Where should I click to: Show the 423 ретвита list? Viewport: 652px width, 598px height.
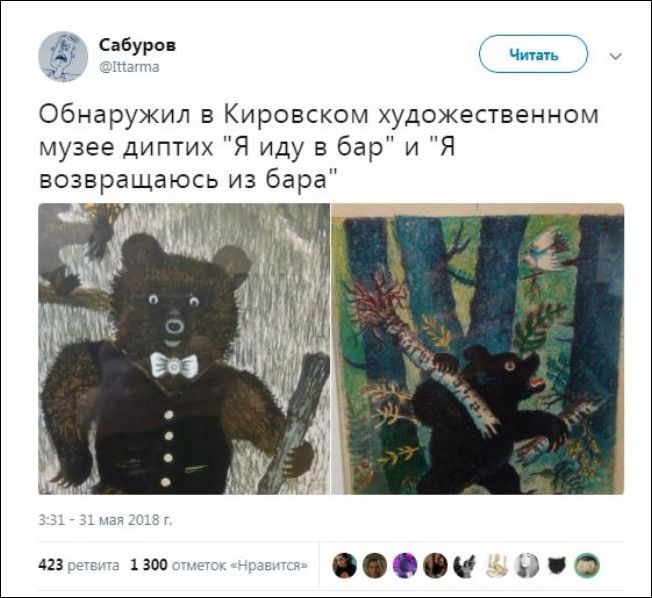(x=79, y=565)
